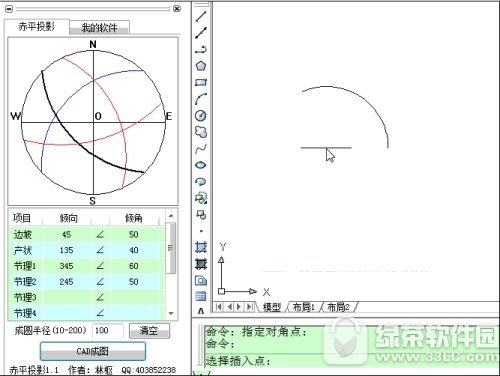500x376 pixels.
Task: Click the 倾角 column header
Action: click(x=134, y=218)
